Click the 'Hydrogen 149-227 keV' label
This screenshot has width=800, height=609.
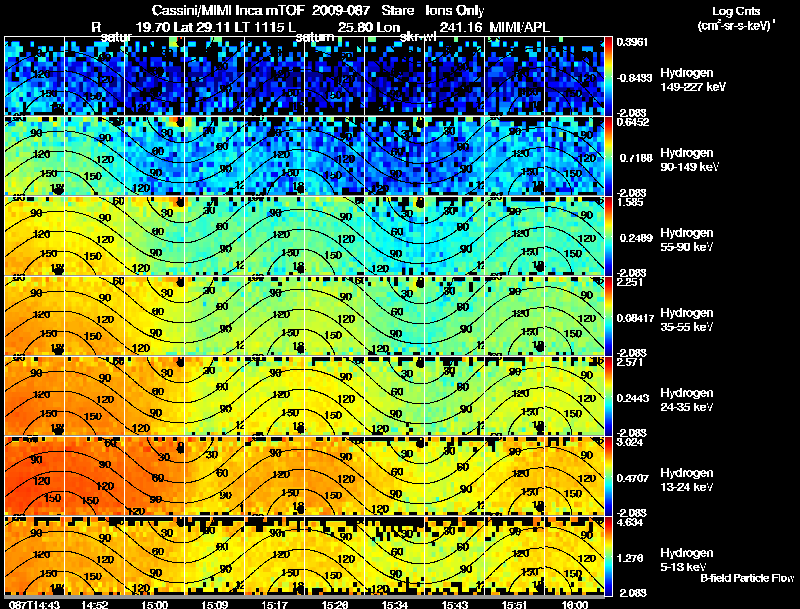tap(693, 80)
